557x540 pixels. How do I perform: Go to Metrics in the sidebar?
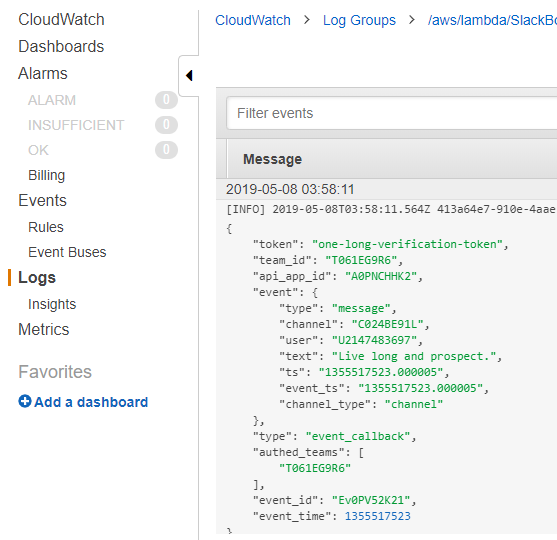44,329
